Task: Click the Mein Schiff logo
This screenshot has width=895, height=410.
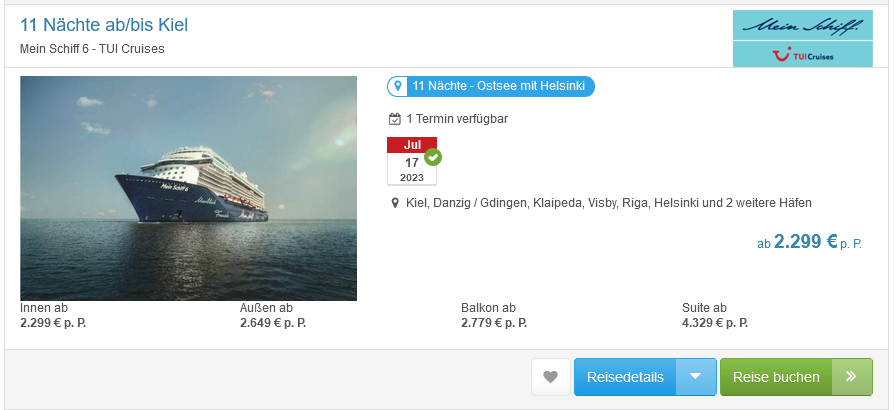Action: point(803,25)
